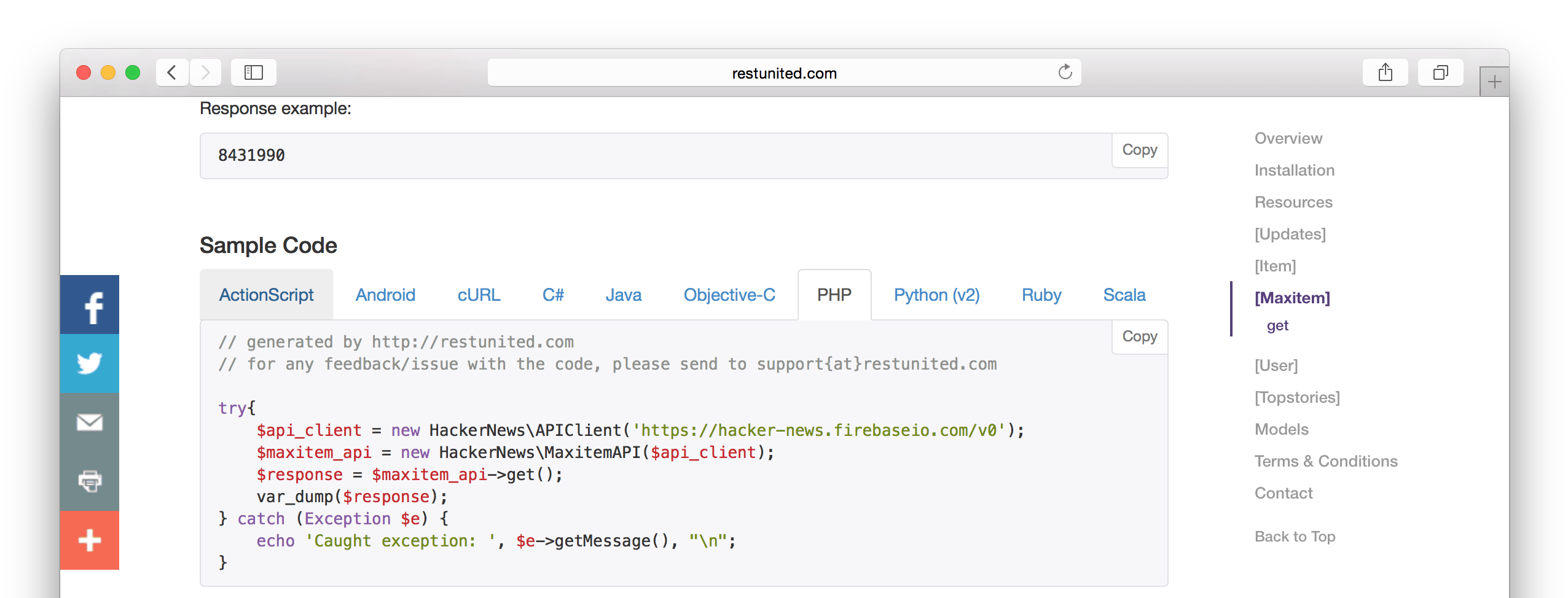This screenshot has height=598, width=1568.
Task: Share page on Facebook
Action: pyautogui.click(x=90, y=305)
